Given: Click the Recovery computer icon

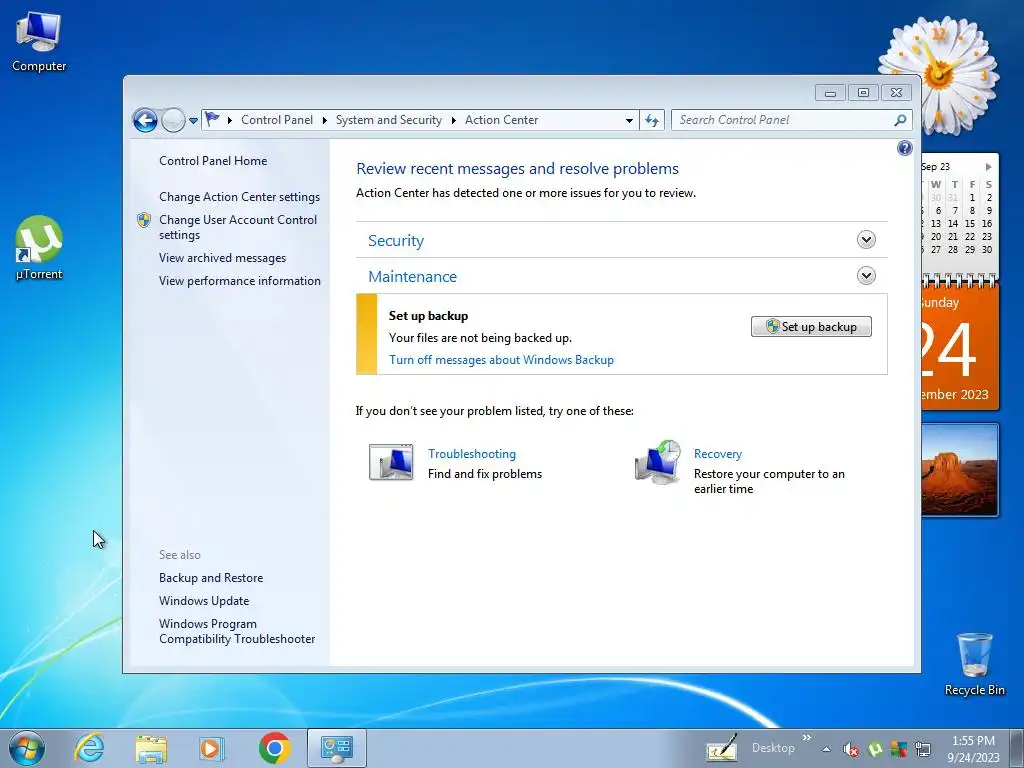Looking at the screenshot, I should [x=658, y=462].
